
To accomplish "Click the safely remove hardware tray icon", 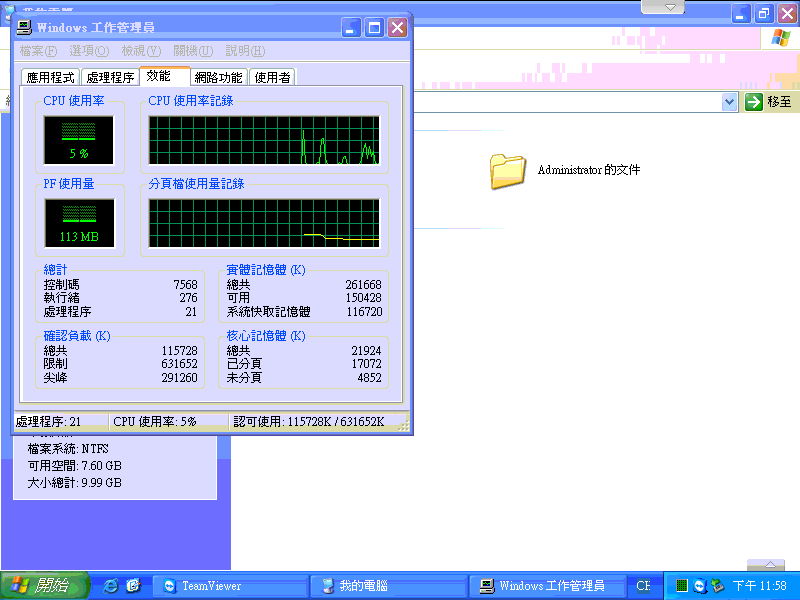I will [x=717, y=586].
